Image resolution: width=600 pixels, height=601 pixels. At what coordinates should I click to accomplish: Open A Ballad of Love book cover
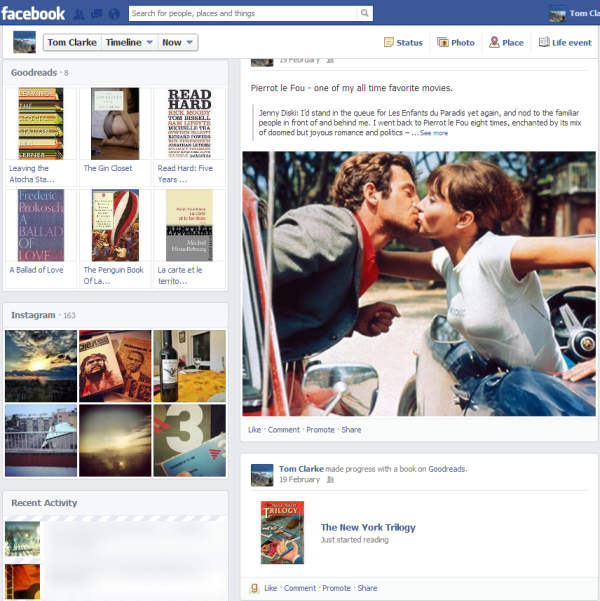coord(41,225)
